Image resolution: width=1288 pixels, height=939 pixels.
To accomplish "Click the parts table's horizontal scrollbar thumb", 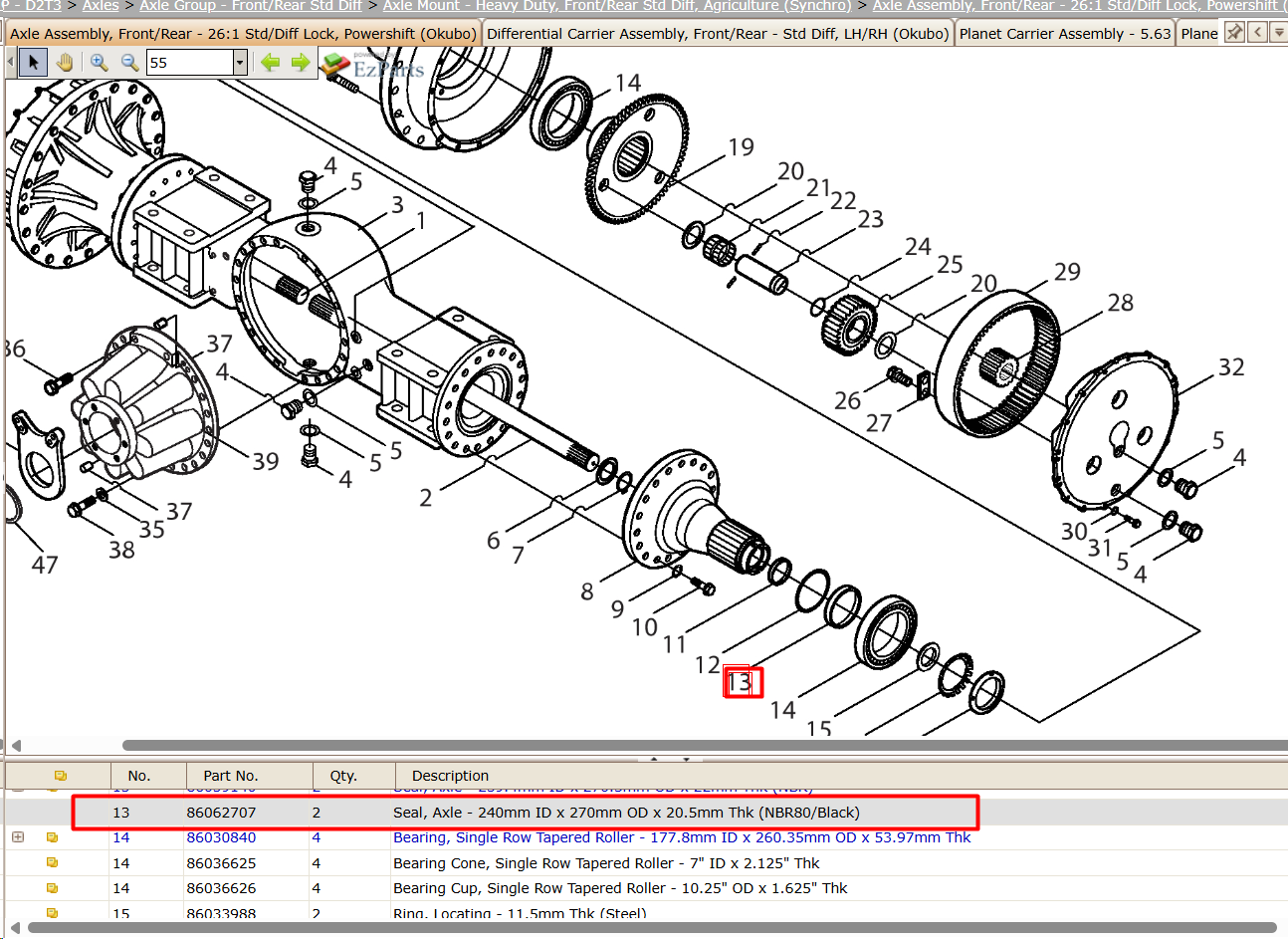I will coord(652,928).
